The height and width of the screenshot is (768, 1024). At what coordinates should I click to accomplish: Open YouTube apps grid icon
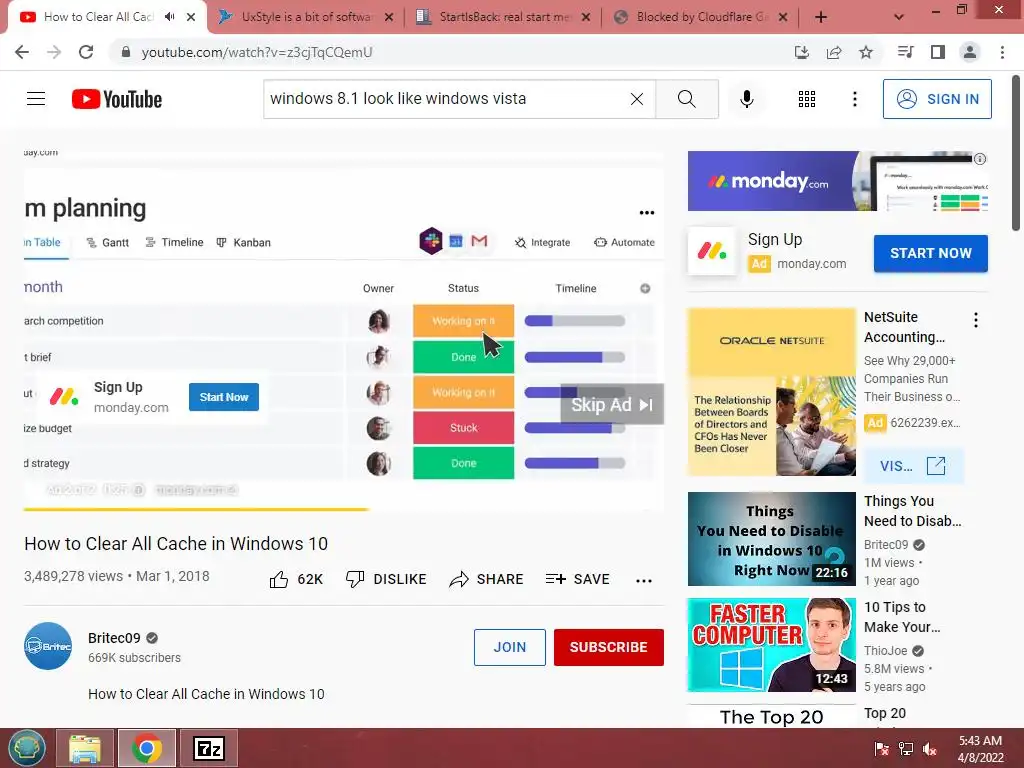(x=807, y=99)
